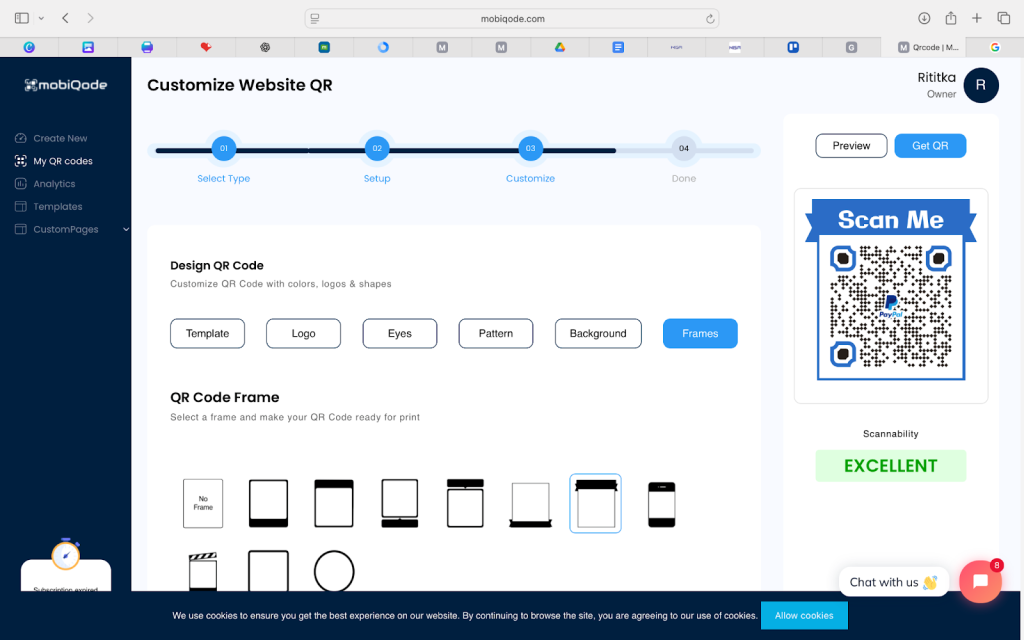Go to step 02 Setup in progress bar
This screenshot has width=1024, height=640.
tap(376, 149)
